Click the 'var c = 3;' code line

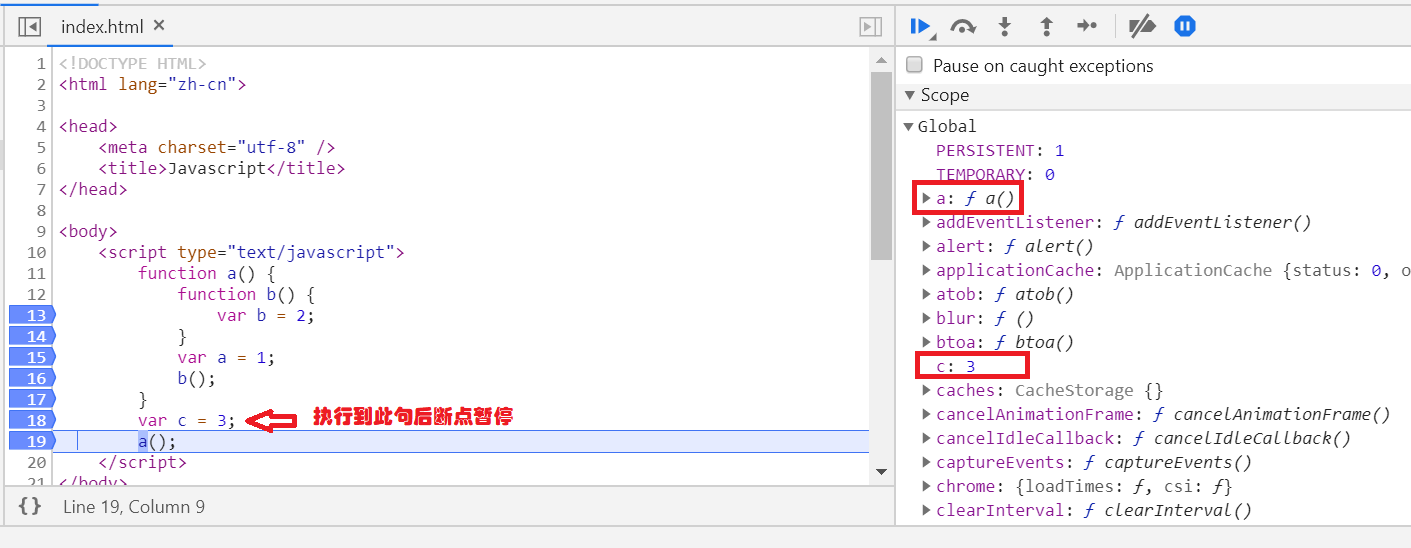[187, 420]
